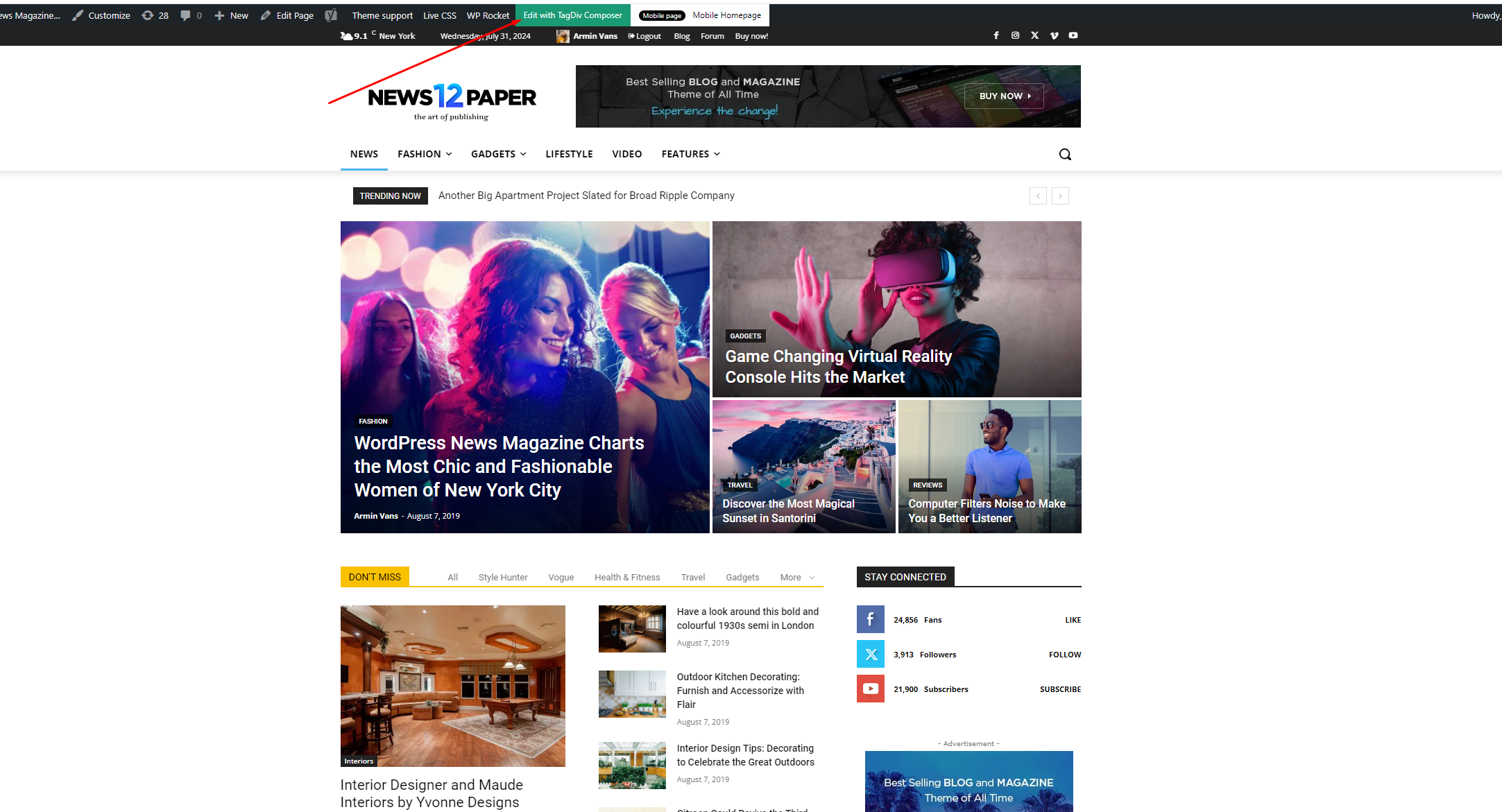Click the Facebook square in Stay Connected

(x=870, y=619)
